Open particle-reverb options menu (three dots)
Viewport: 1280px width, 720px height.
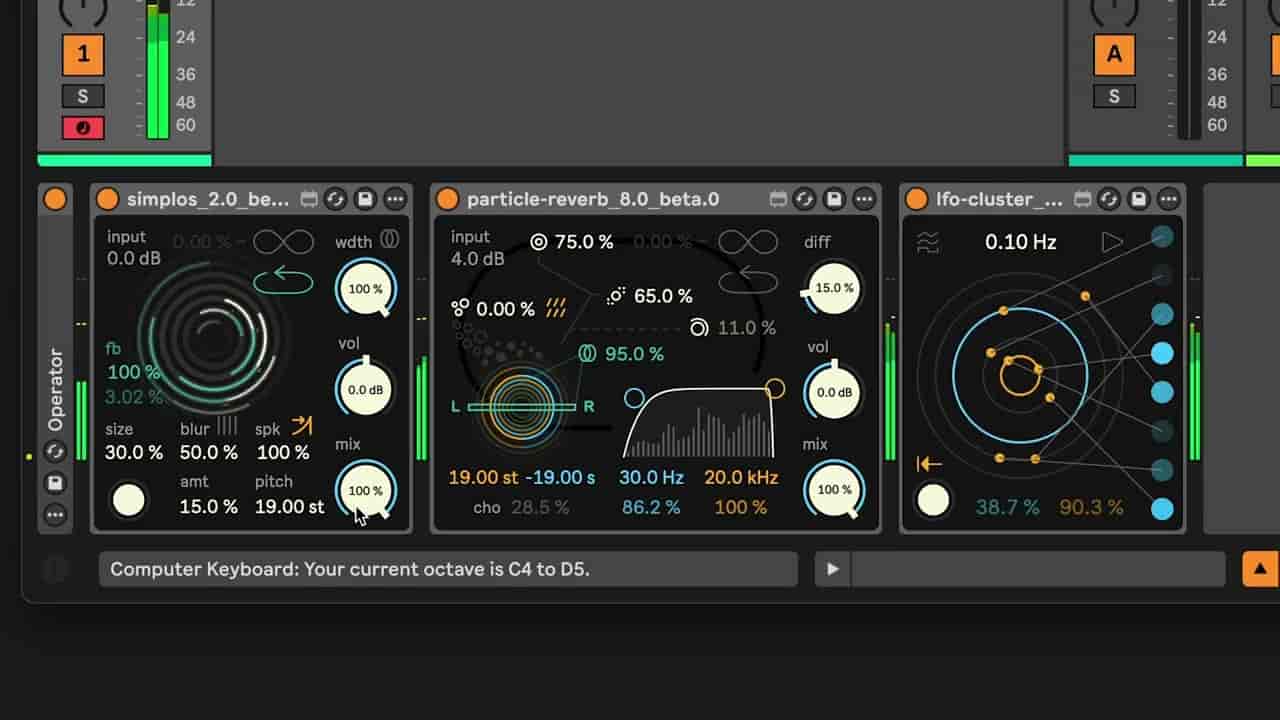(864, 199)
